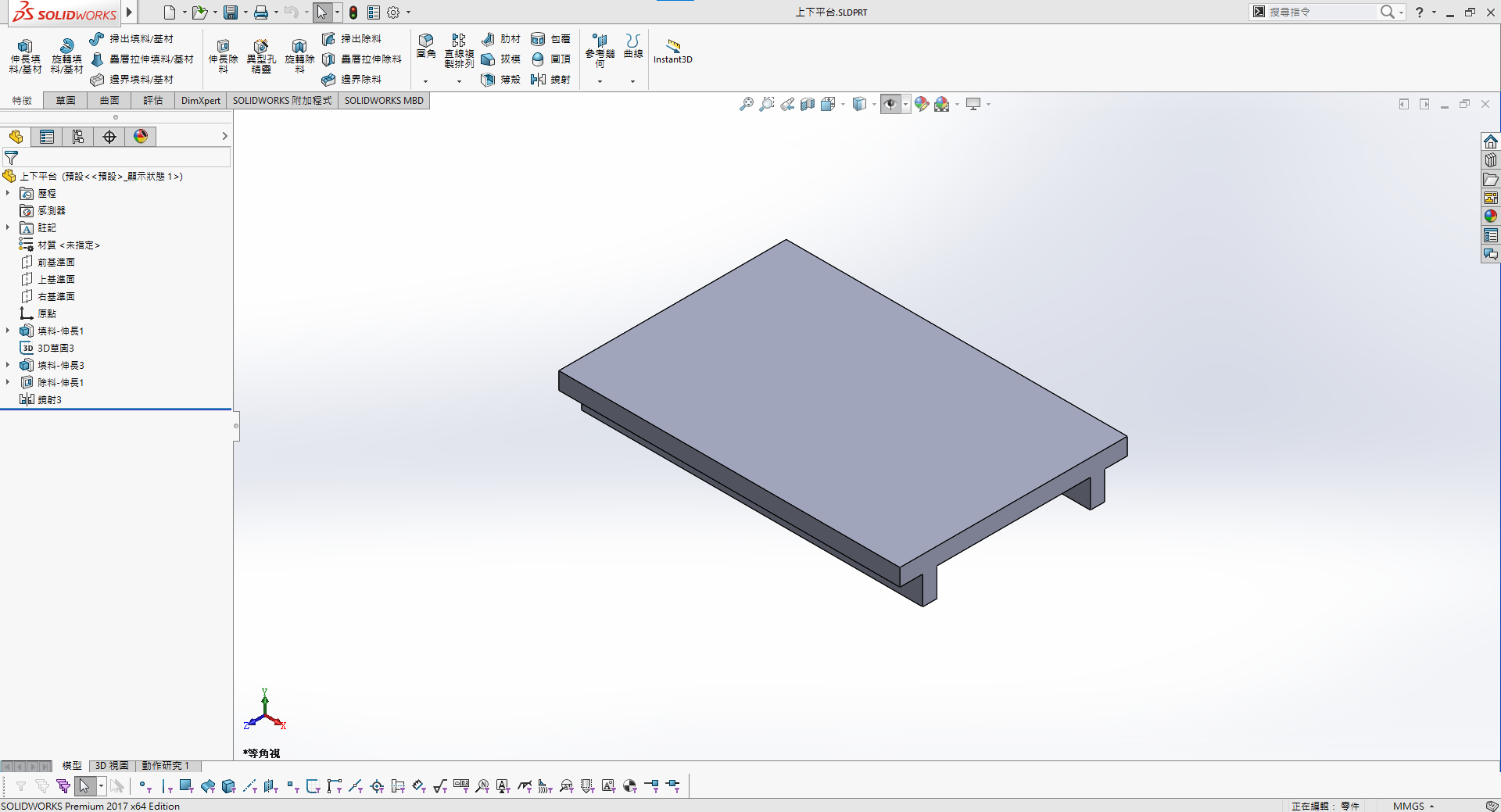Screen dimensions: 1501x812
Task: Open the PropertyManager tab icon
Action: coord(47,137)
